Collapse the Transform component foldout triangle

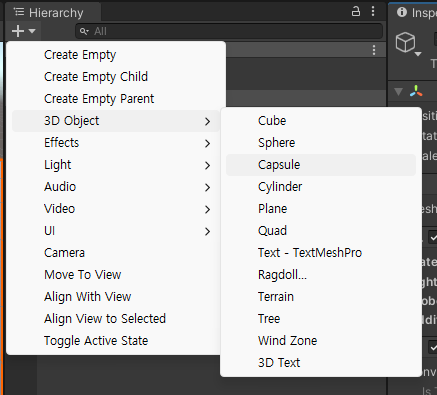click(x=398, y=92)
